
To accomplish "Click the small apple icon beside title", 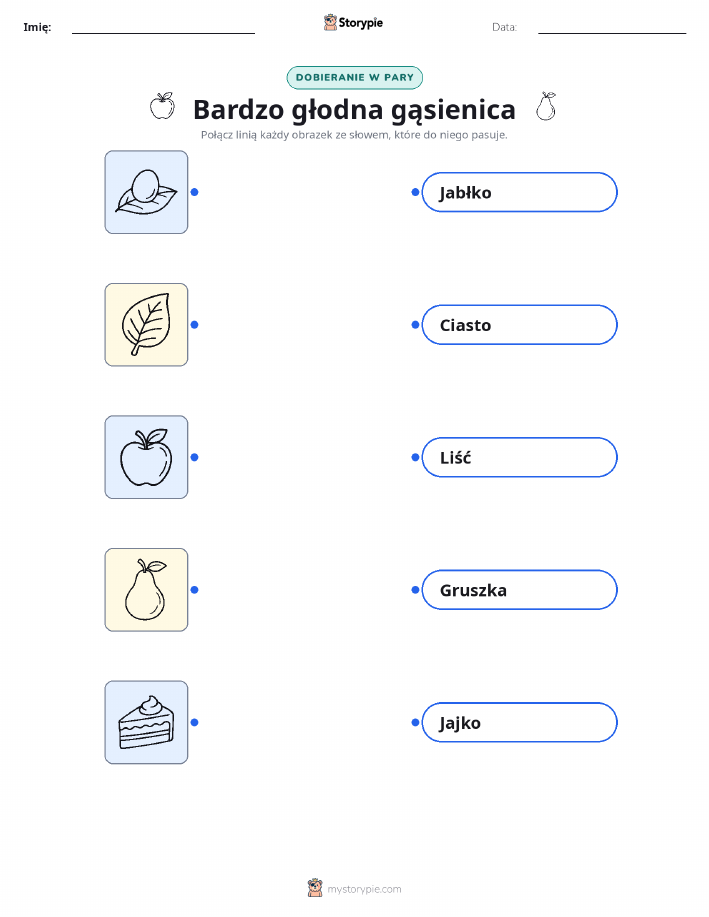I will (162, 106).
